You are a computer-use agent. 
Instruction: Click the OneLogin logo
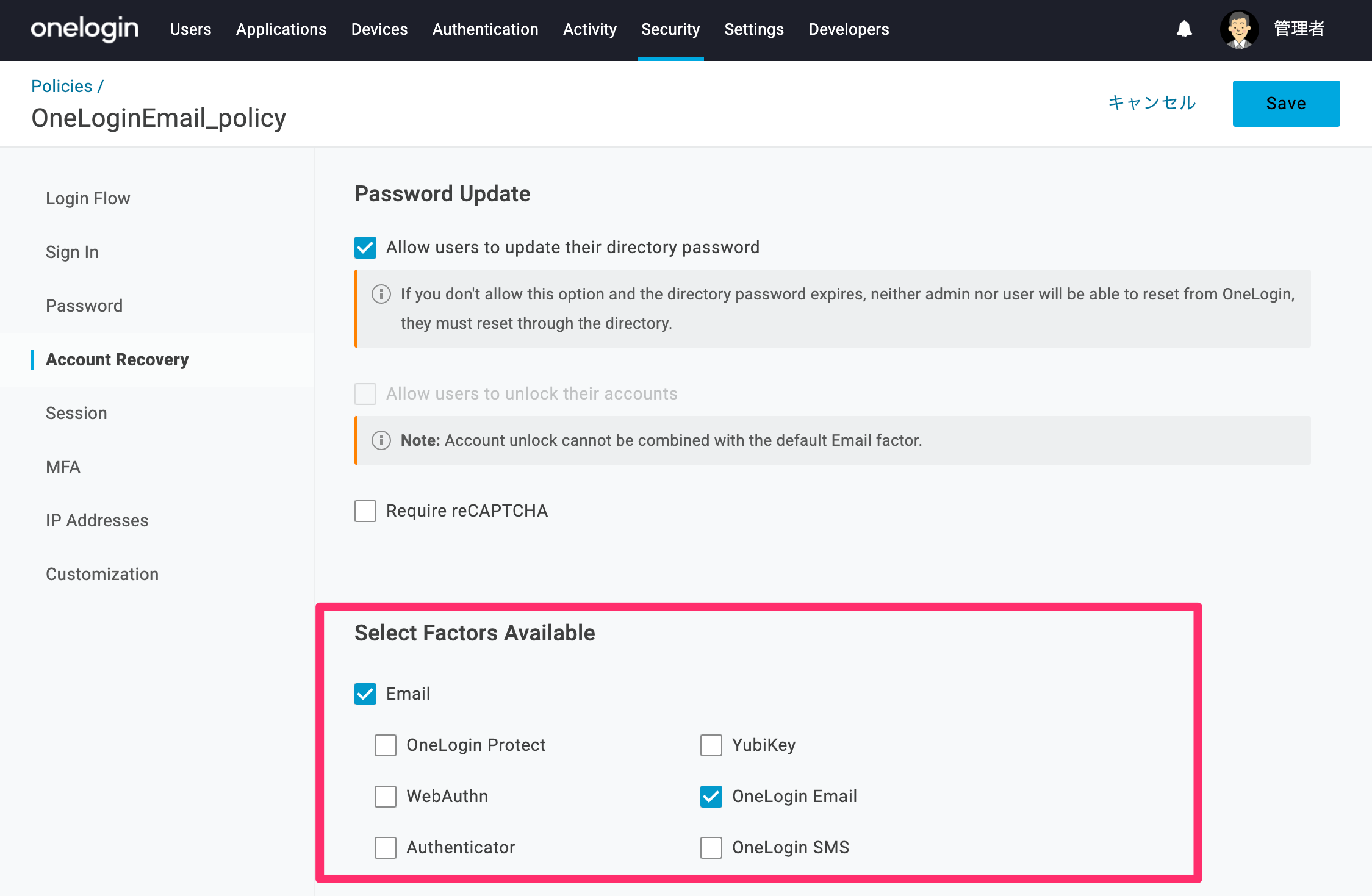point(85,29)
